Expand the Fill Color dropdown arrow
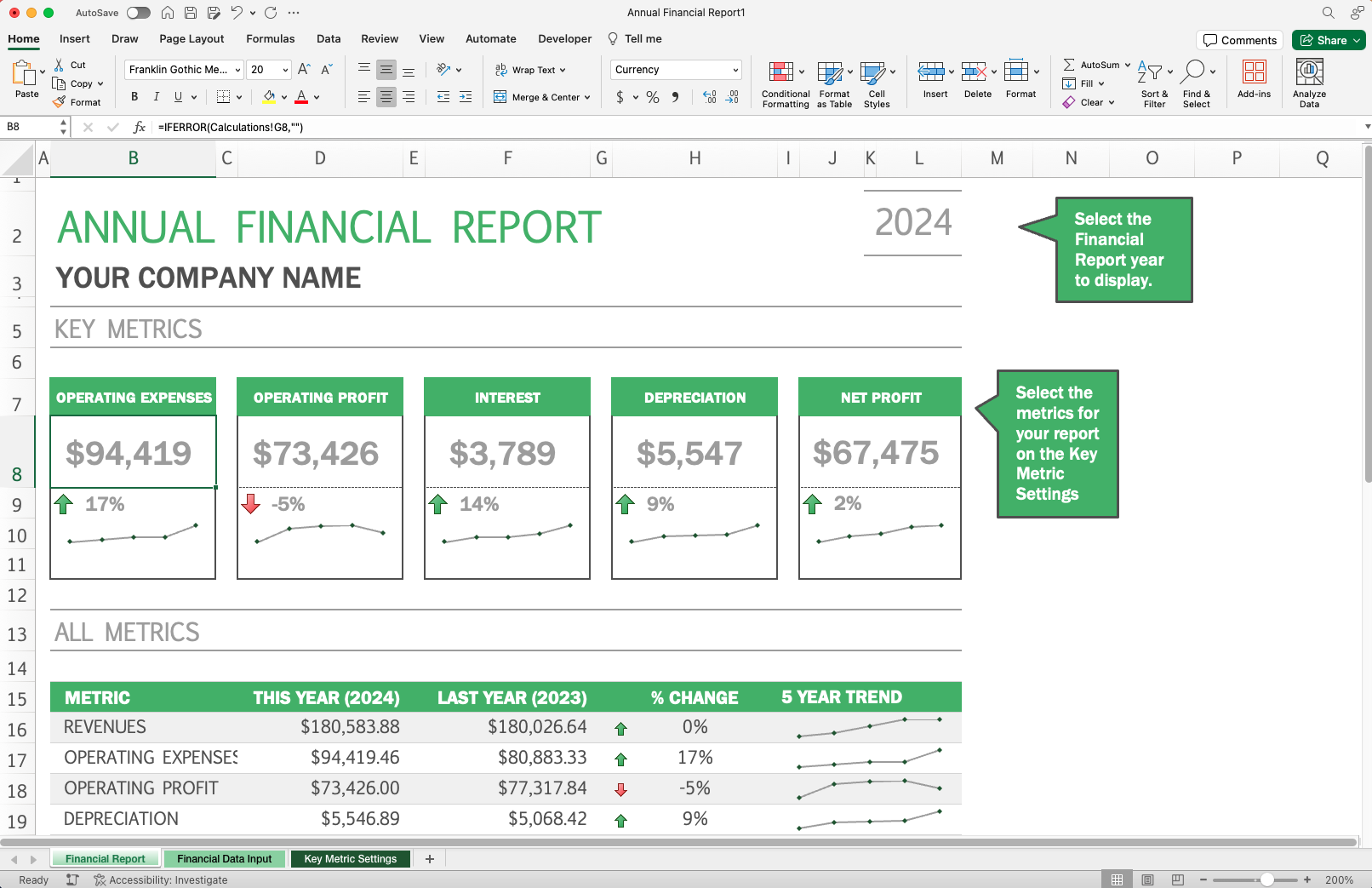 283,97
